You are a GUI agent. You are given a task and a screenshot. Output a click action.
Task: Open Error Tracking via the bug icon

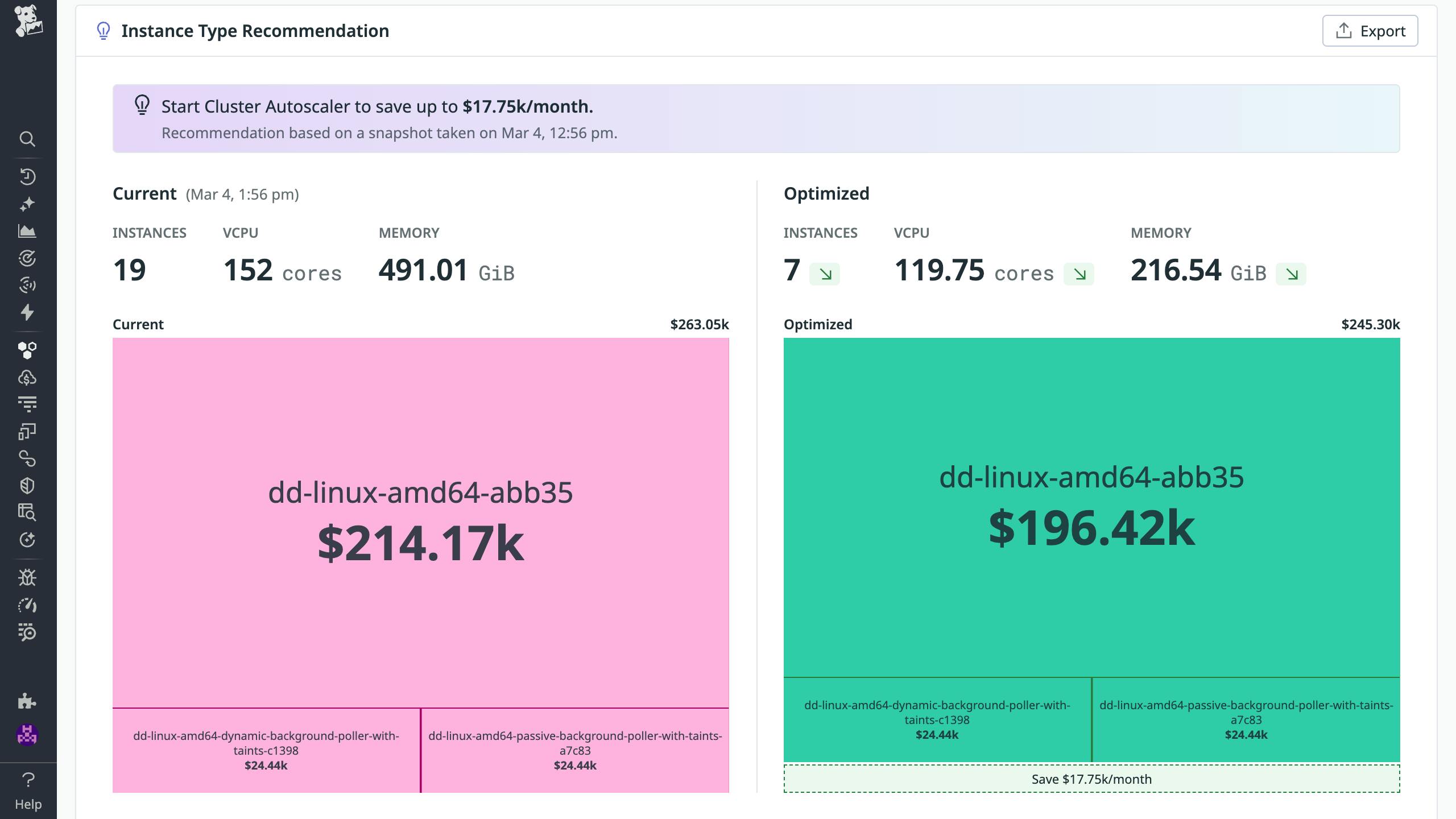click(28, 577)
